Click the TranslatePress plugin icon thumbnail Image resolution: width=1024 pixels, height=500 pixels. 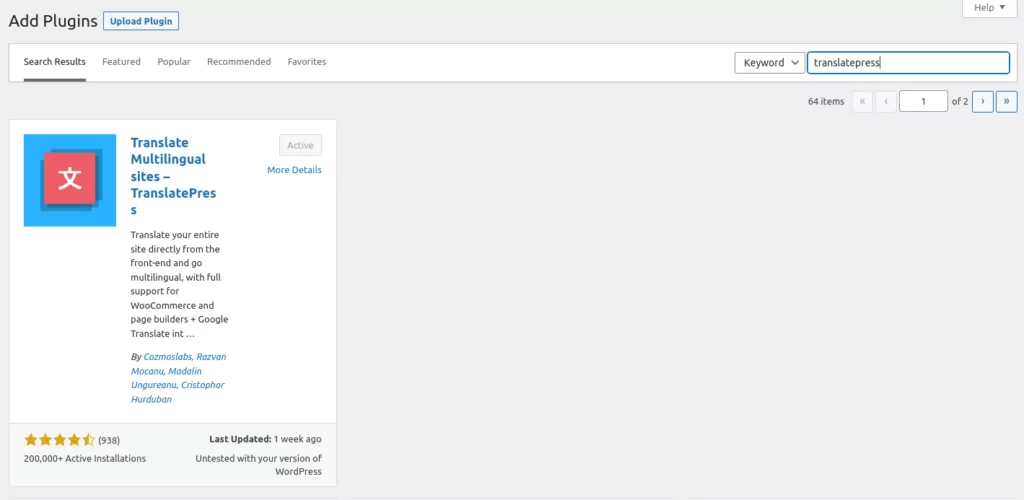(70, 180)
